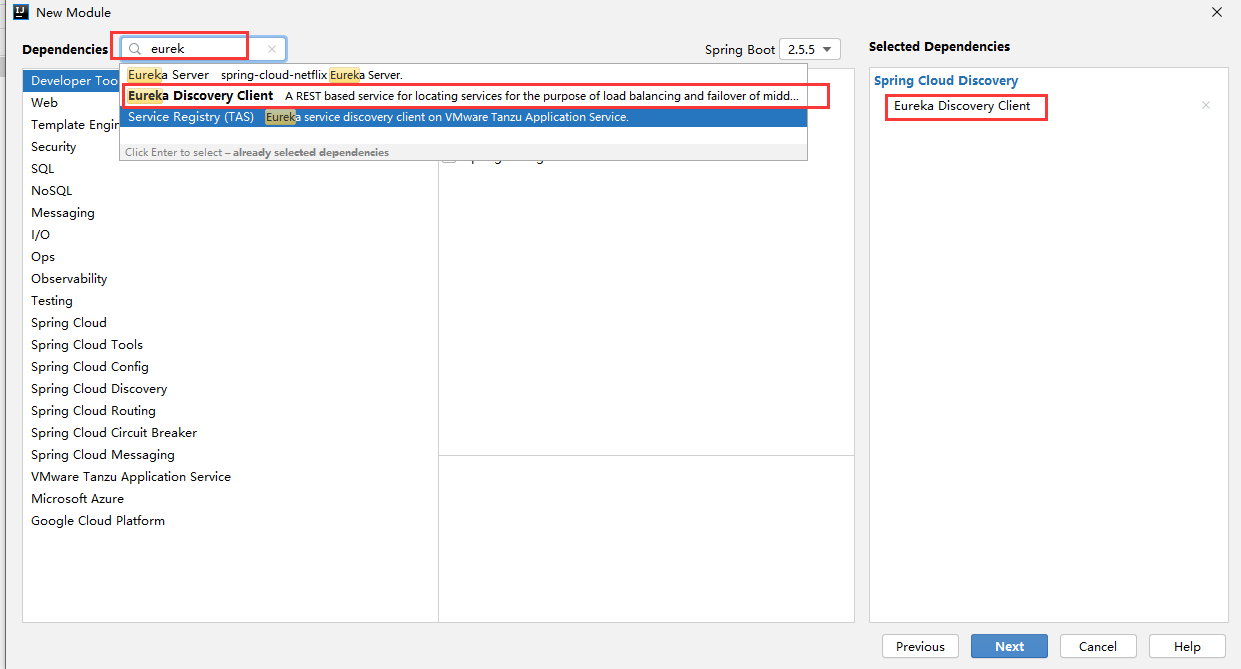Click the dependency search field containing 'eurek'
The height and width of the screenshot is (669, 1241).
[204, 48]
